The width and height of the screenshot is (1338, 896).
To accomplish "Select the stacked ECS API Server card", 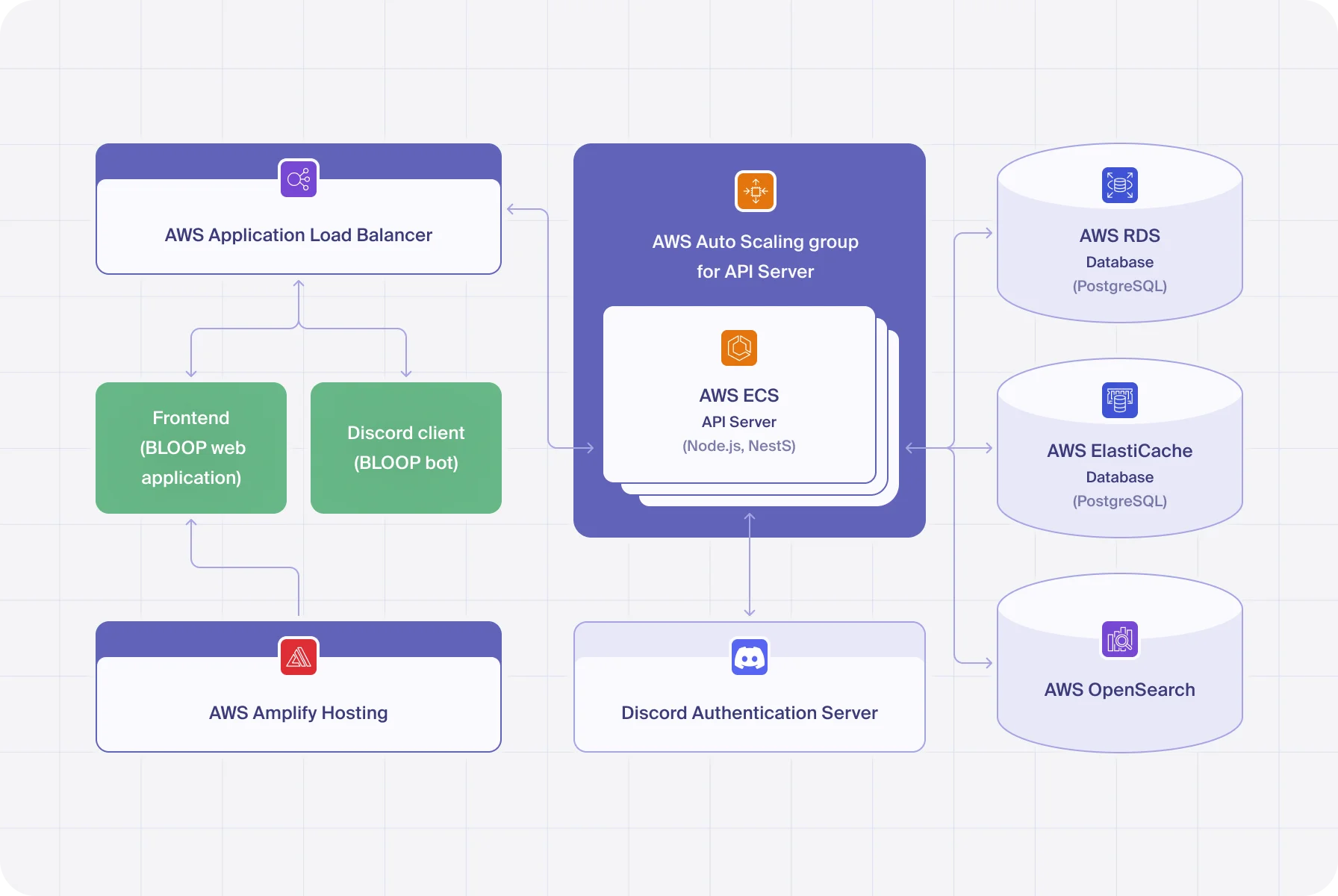I will tap(738, 396).
